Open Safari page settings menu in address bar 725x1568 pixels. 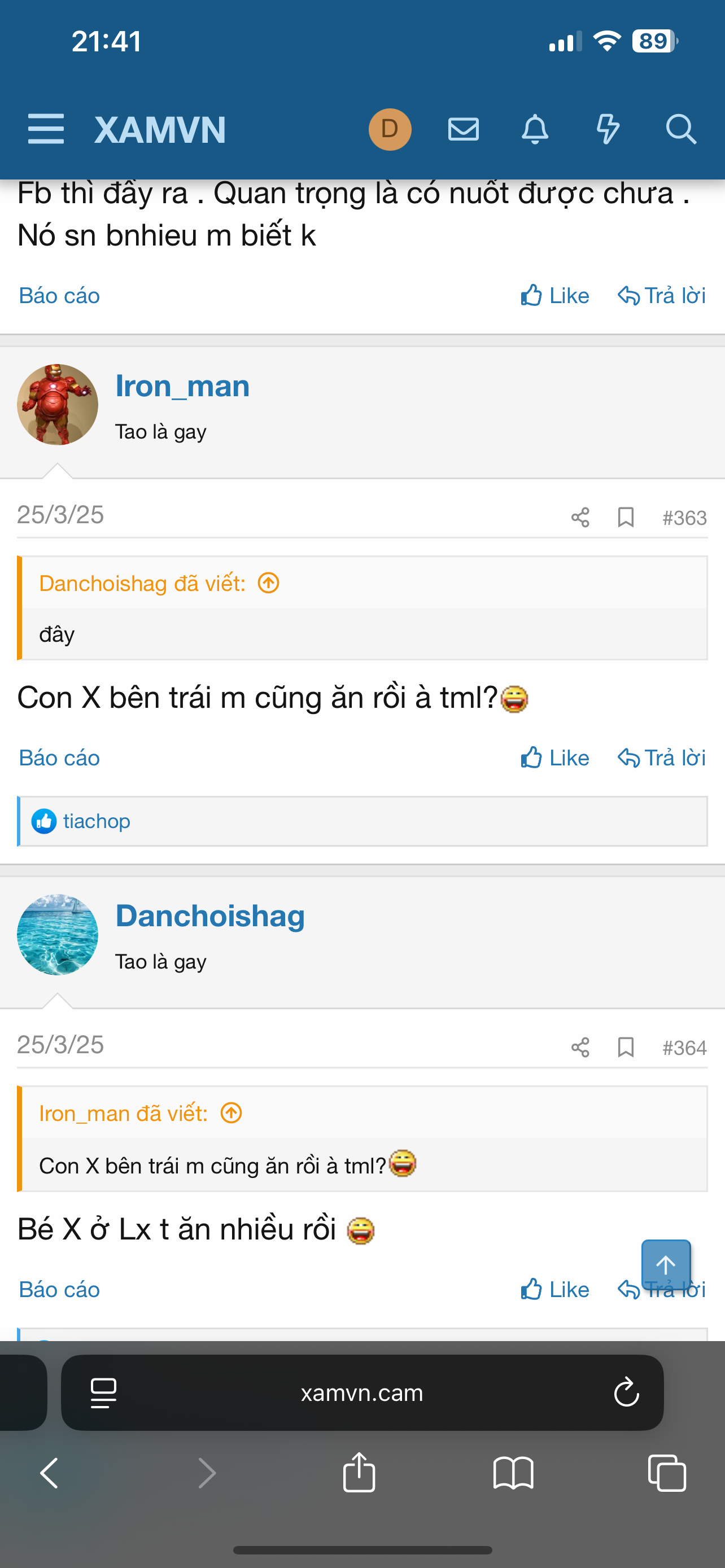pos(103,1392)
